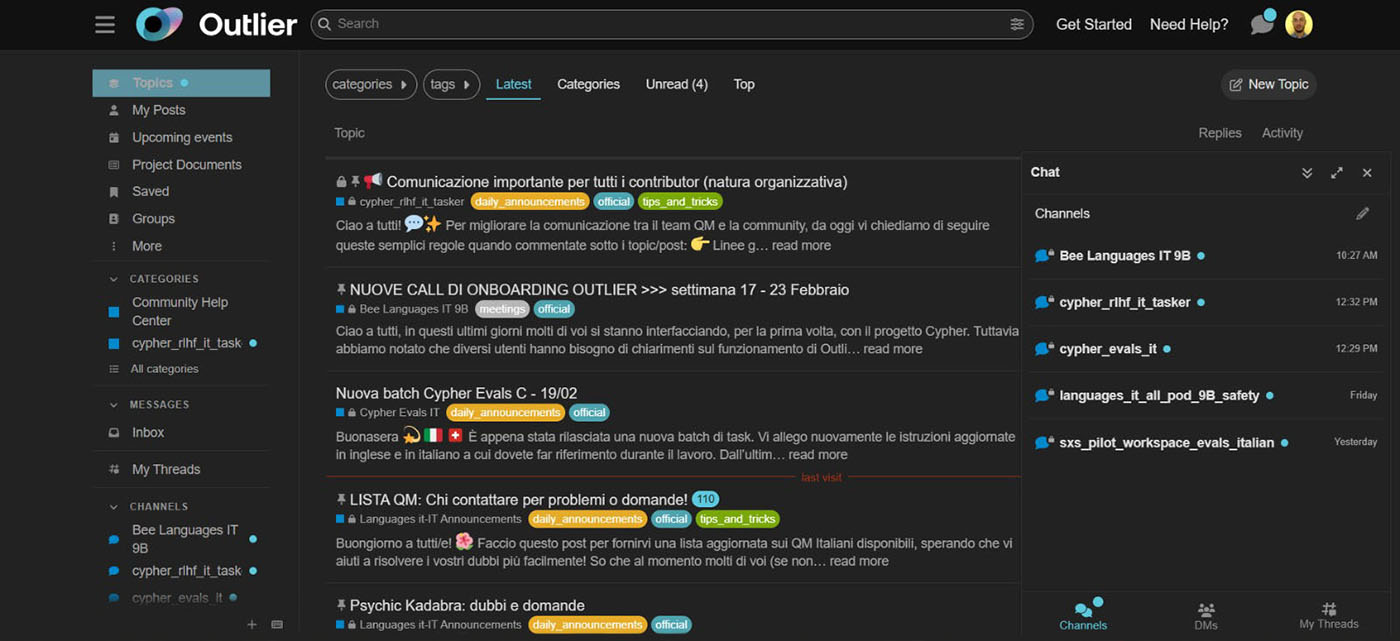Expand chat panel to full screen
Viewport: 1400px width, 641px height.
coord(1336,173)
